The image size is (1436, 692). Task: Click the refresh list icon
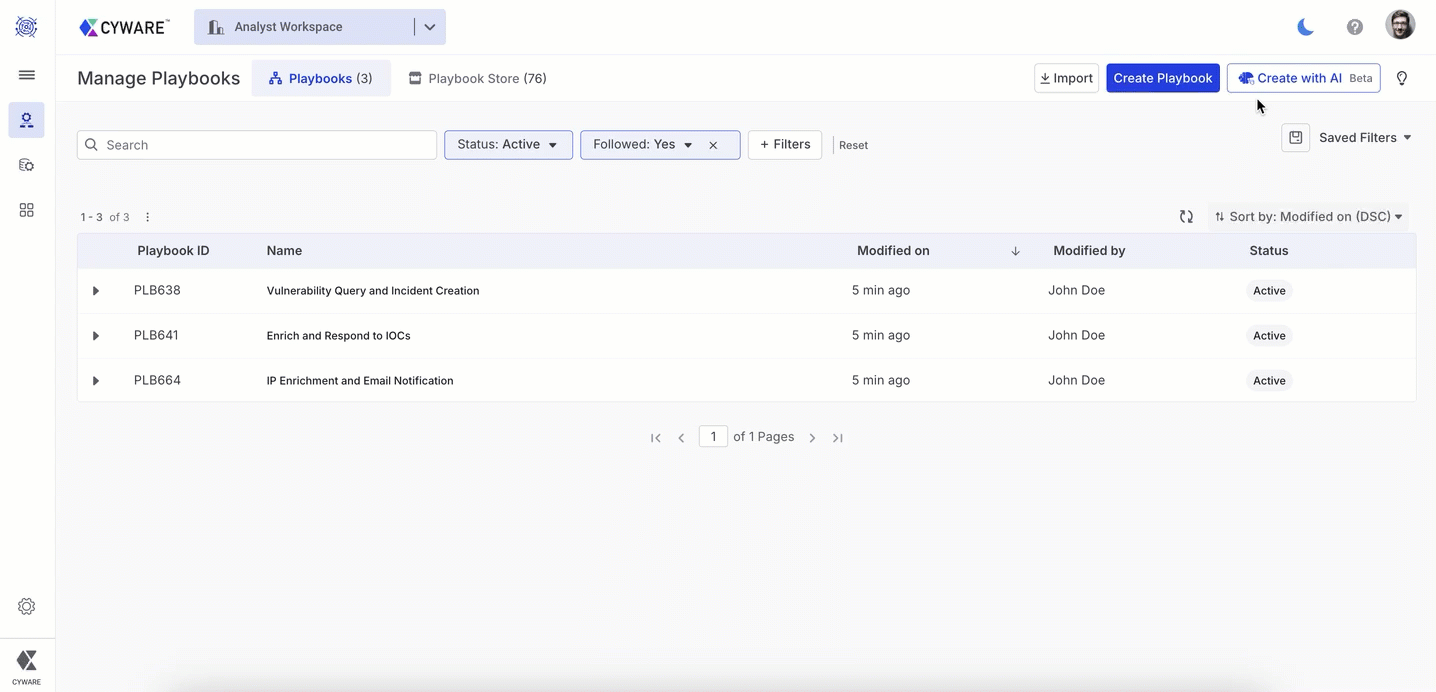click(x=1186, y=217)
